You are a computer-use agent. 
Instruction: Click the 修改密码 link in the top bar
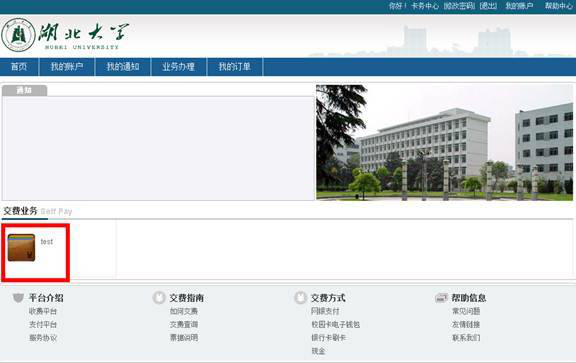tap(459, 6)
